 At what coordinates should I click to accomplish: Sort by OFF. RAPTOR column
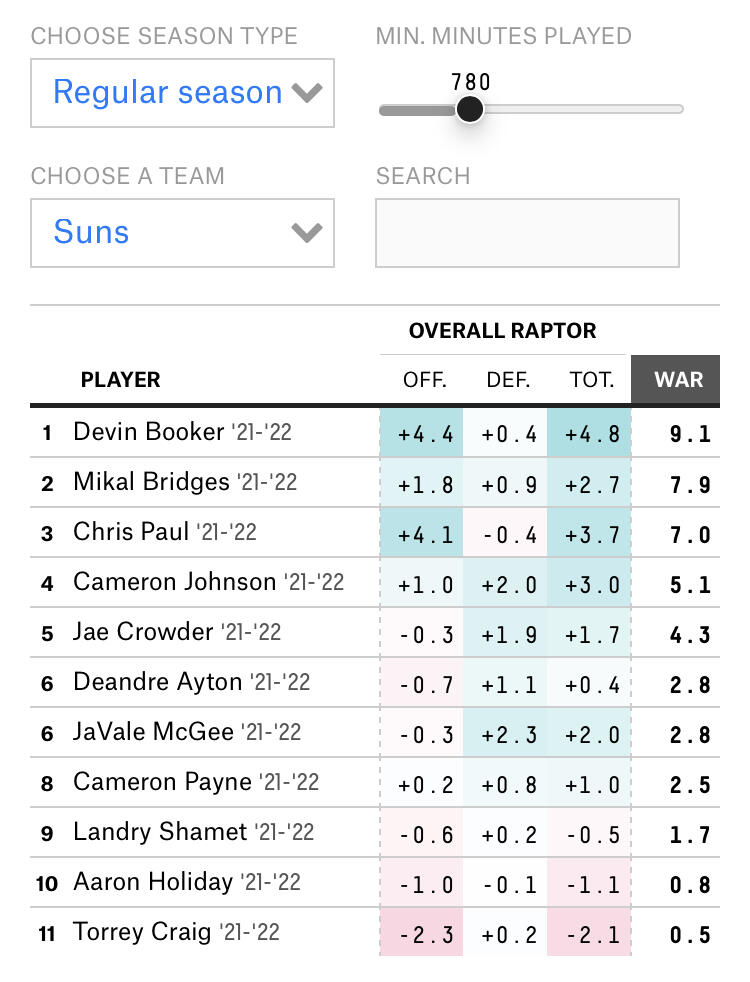[424, 380]
